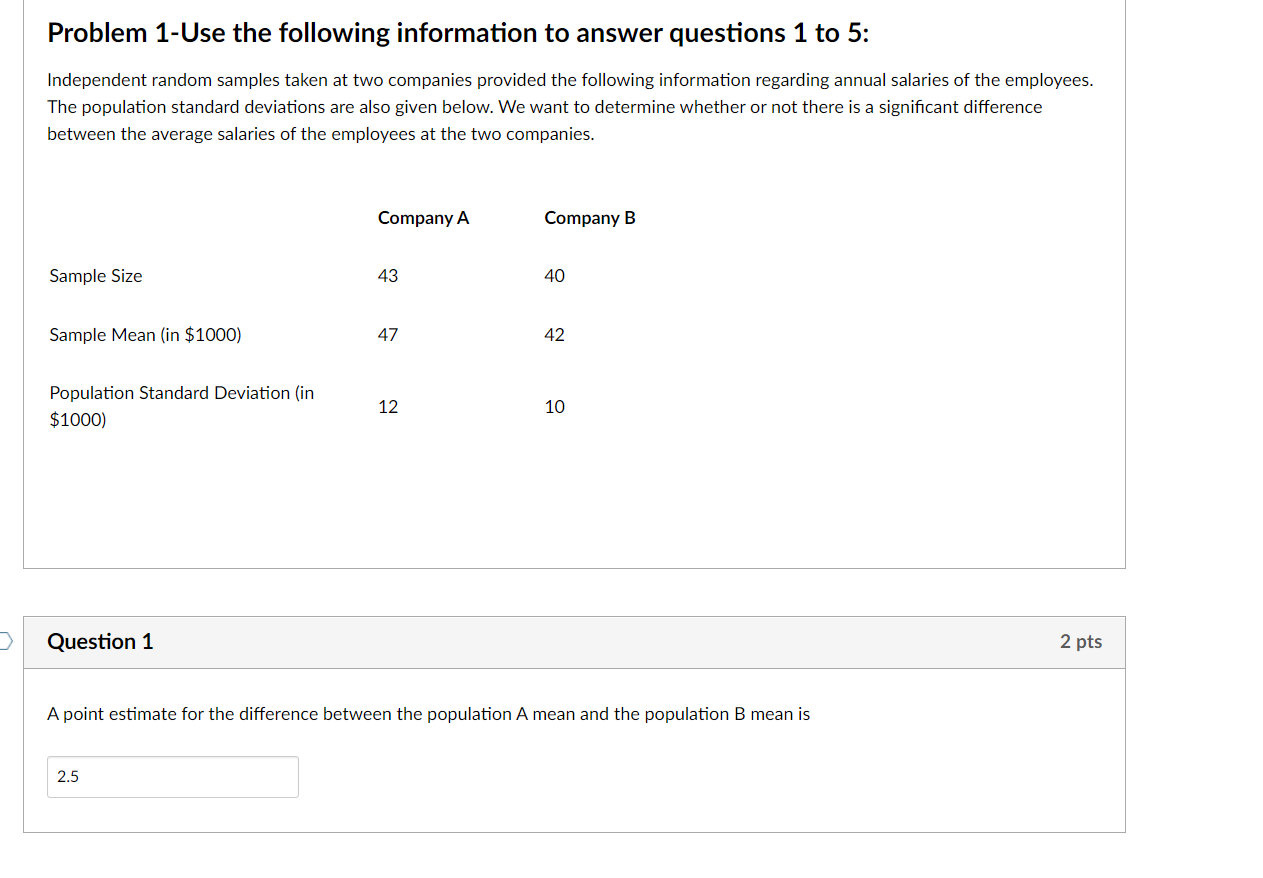Click the Population Standard Deviation label

click(180, 405)
